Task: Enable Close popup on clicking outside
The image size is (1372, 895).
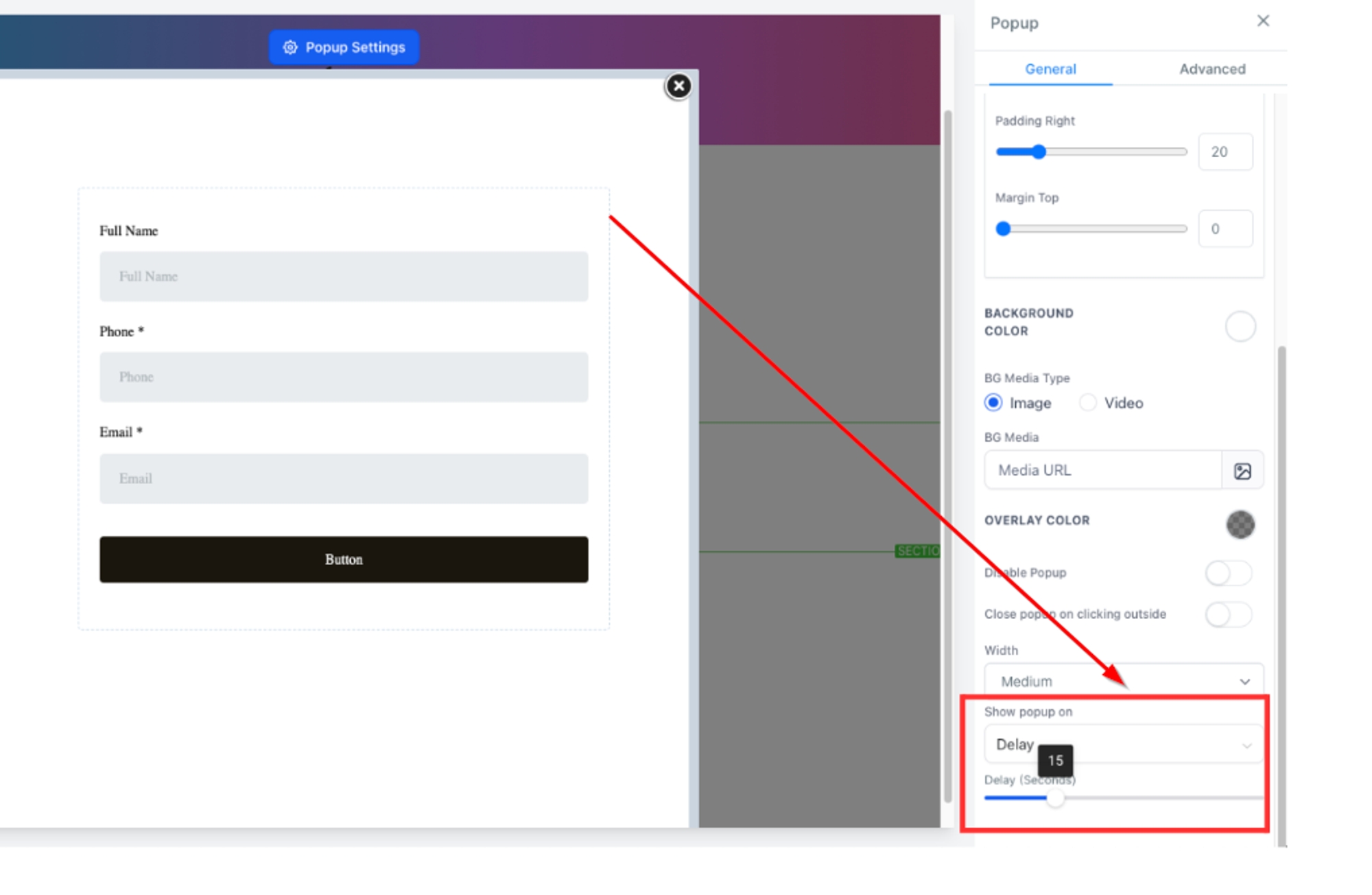Action: click(x=1227, y=614)
